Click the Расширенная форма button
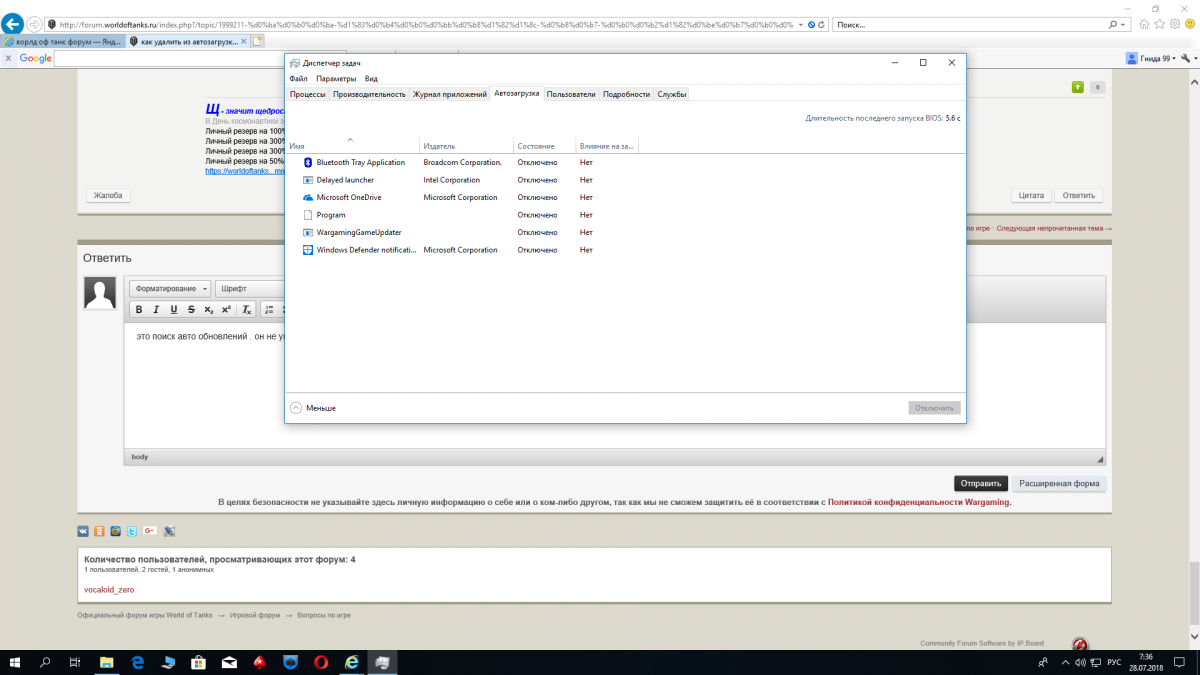1200x675 pixels. pyautogui.click(x=1059, y=483)
